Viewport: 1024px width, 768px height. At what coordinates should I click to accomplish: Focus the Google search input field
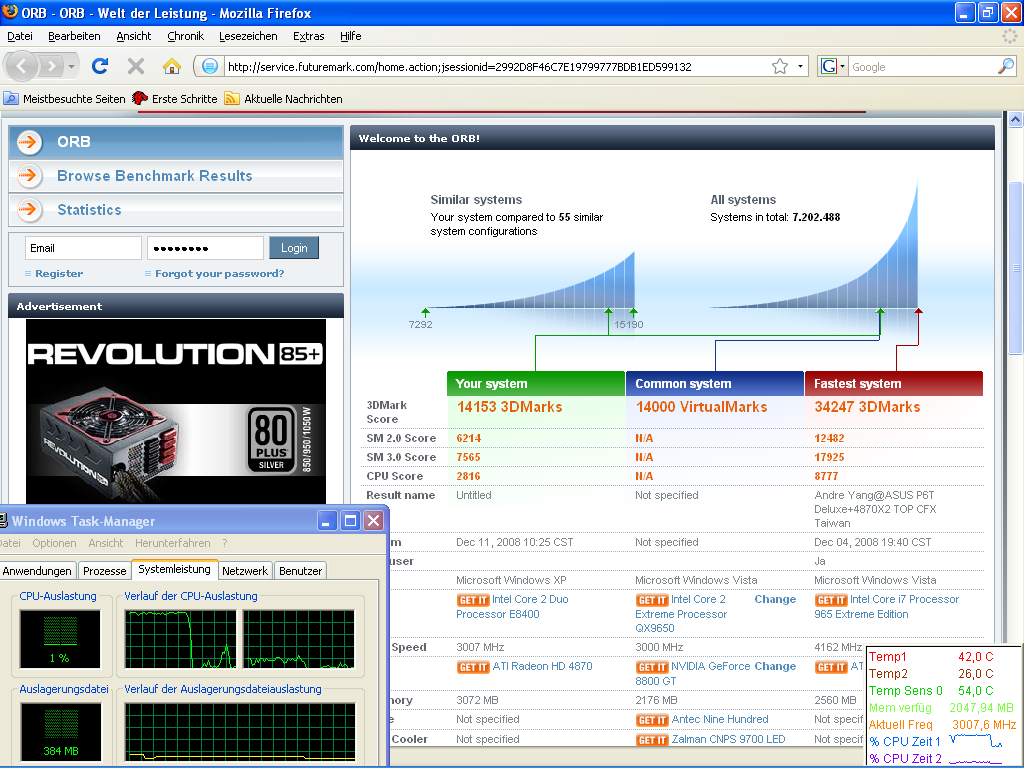(x=922, y=67)
